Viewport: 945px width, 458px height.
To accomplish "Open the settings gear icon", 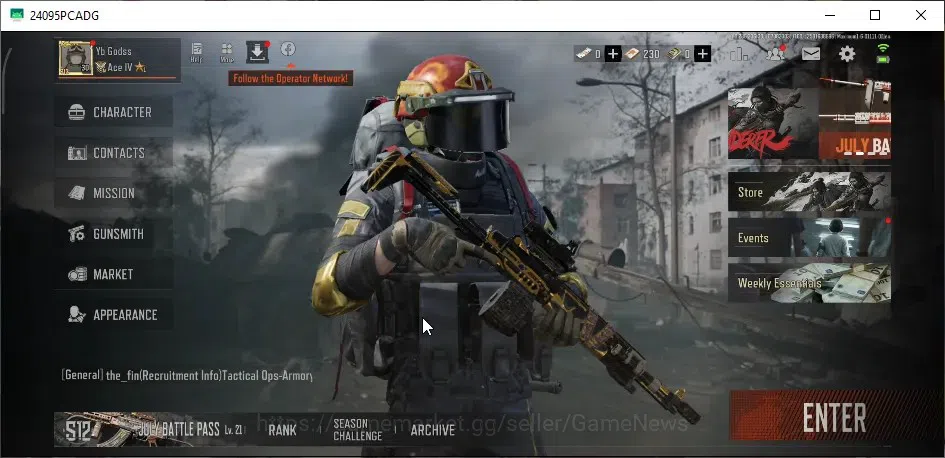I will (x=847, y=54).
